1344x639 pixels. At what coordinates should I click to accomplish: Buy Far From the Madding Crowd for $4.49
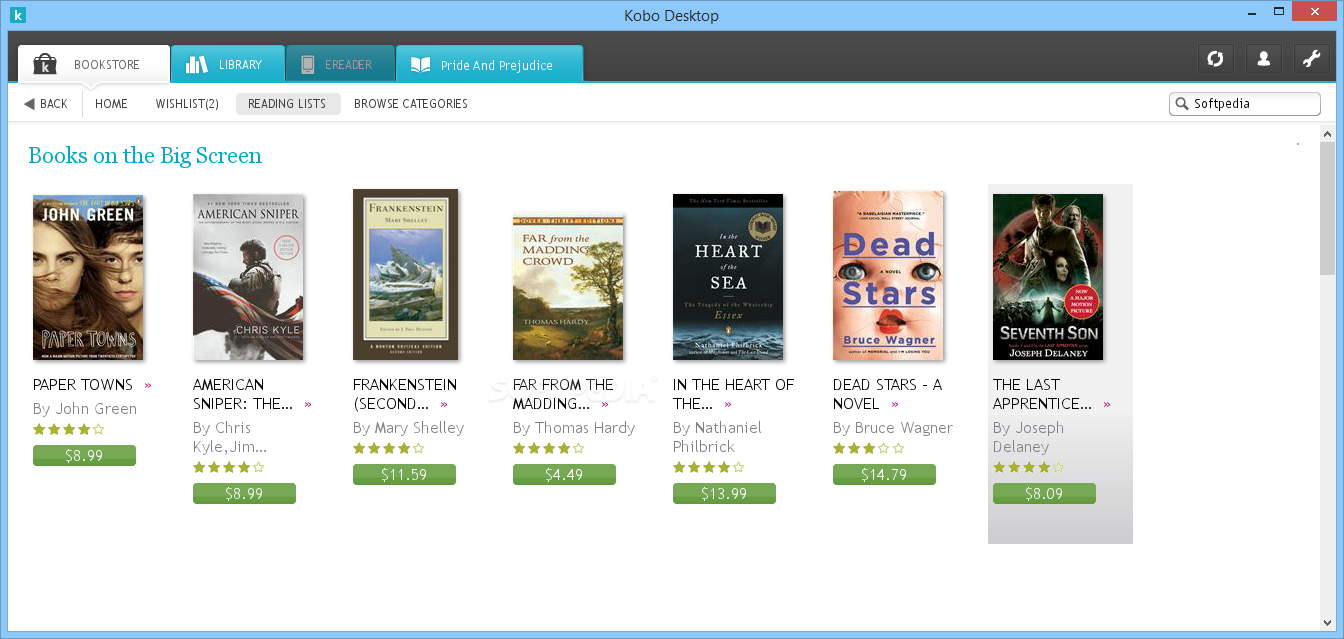[x=564, y=474]
